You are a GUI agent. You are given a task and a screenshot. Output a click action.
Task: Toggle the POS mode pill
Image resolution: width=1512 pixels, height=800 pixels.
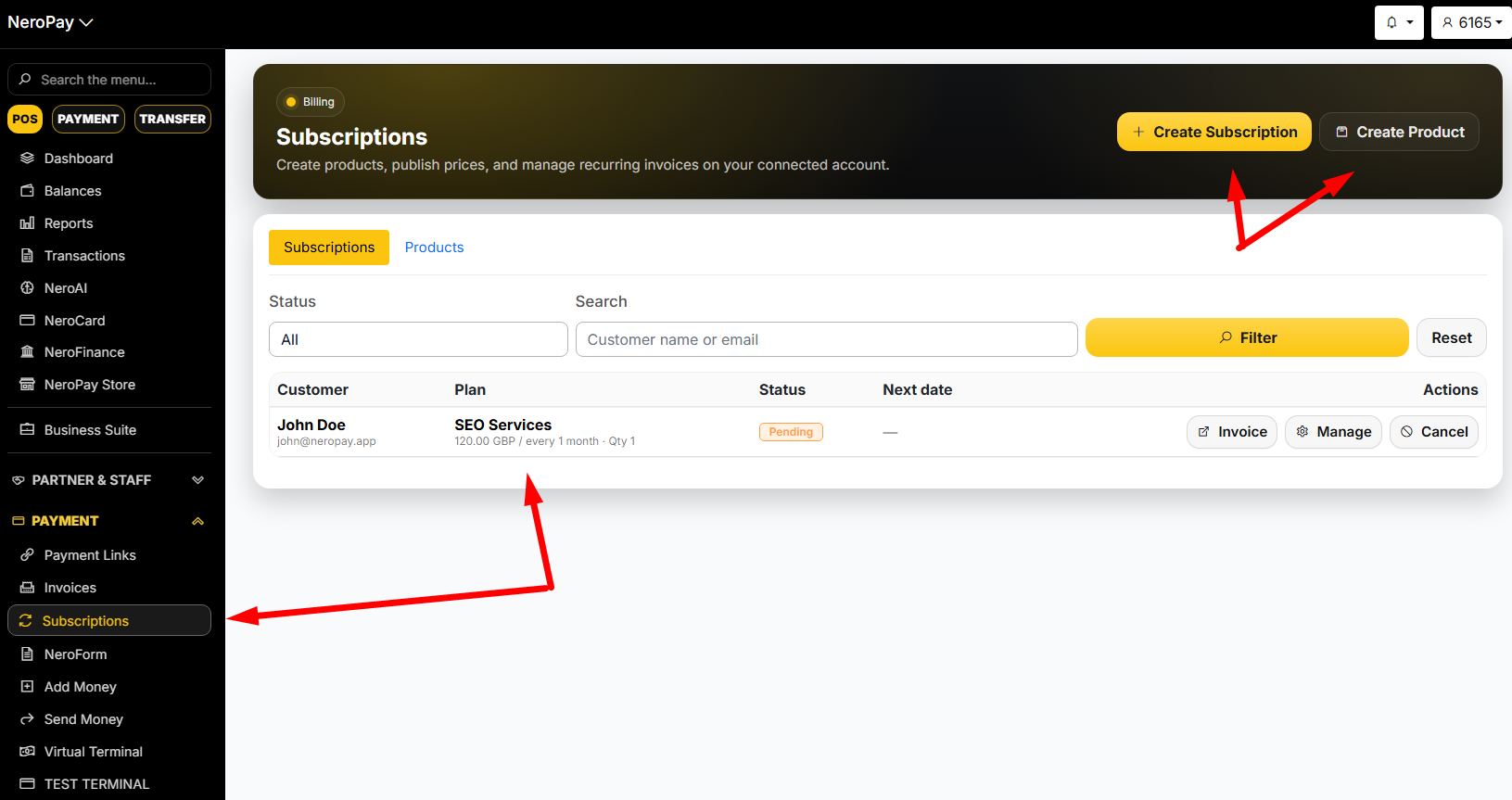(25, 119)
